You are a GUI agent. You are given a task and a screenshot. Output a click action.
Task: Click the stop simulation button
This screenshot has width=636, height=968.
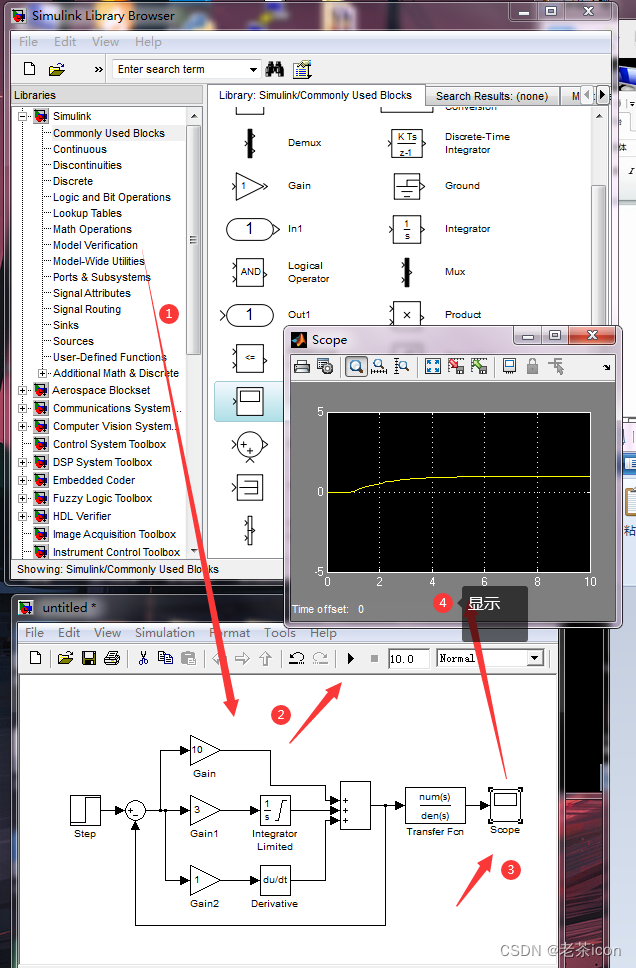374,659
